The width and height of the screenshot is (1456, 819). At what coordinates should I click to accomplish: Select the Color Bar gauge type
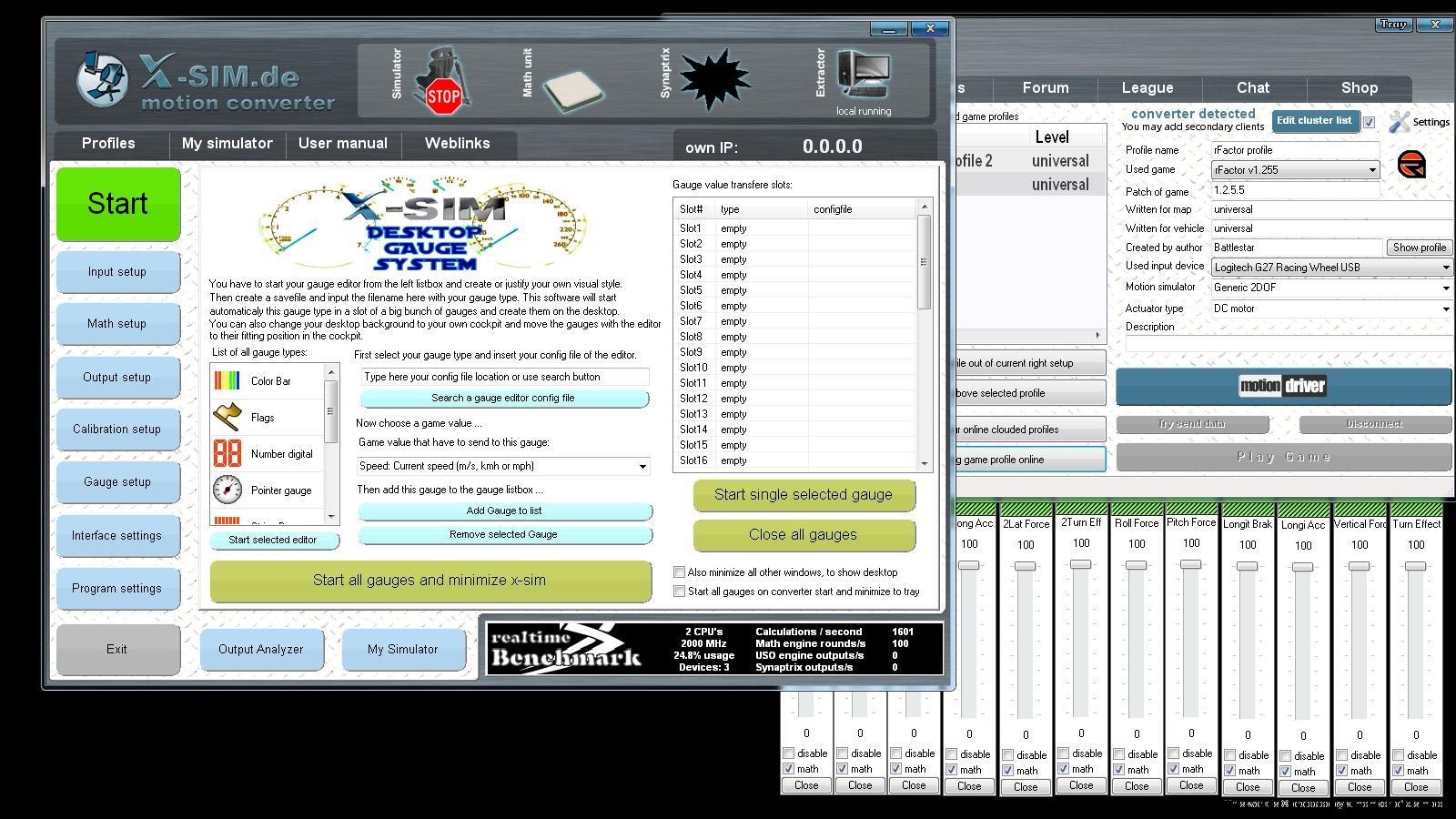pos(268,381)
